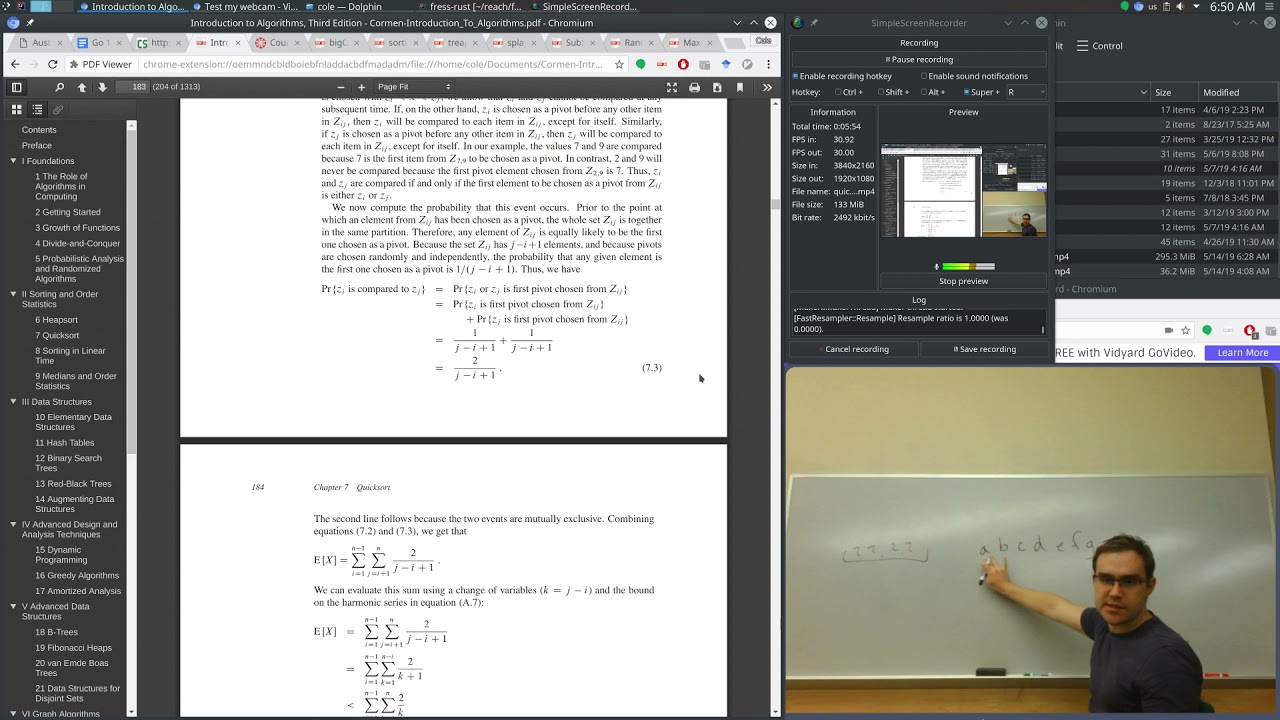Open the find-in-document search tool
Screen dimensions: 1280x720
pyautogui.click(x=60, y=87)
